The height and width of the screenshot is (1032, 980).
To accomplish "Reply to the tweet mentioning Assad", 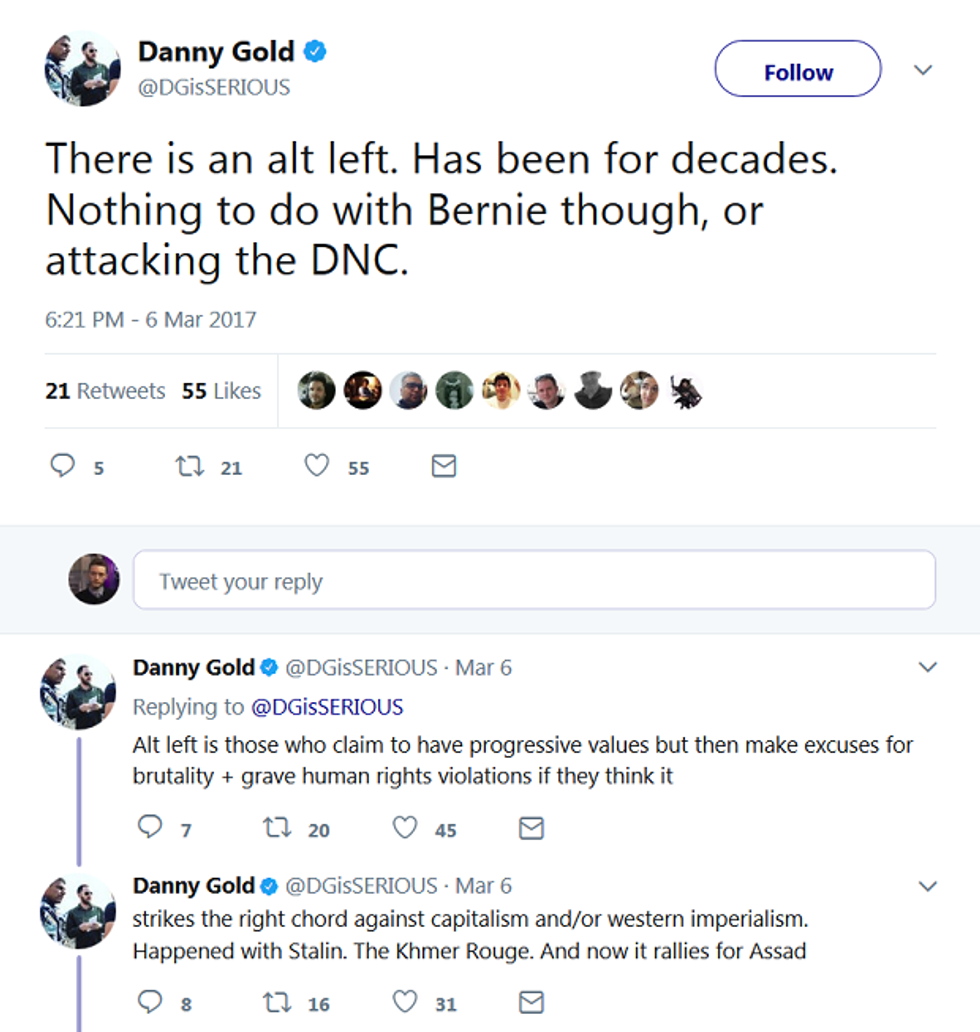I will pos(150,1001).
